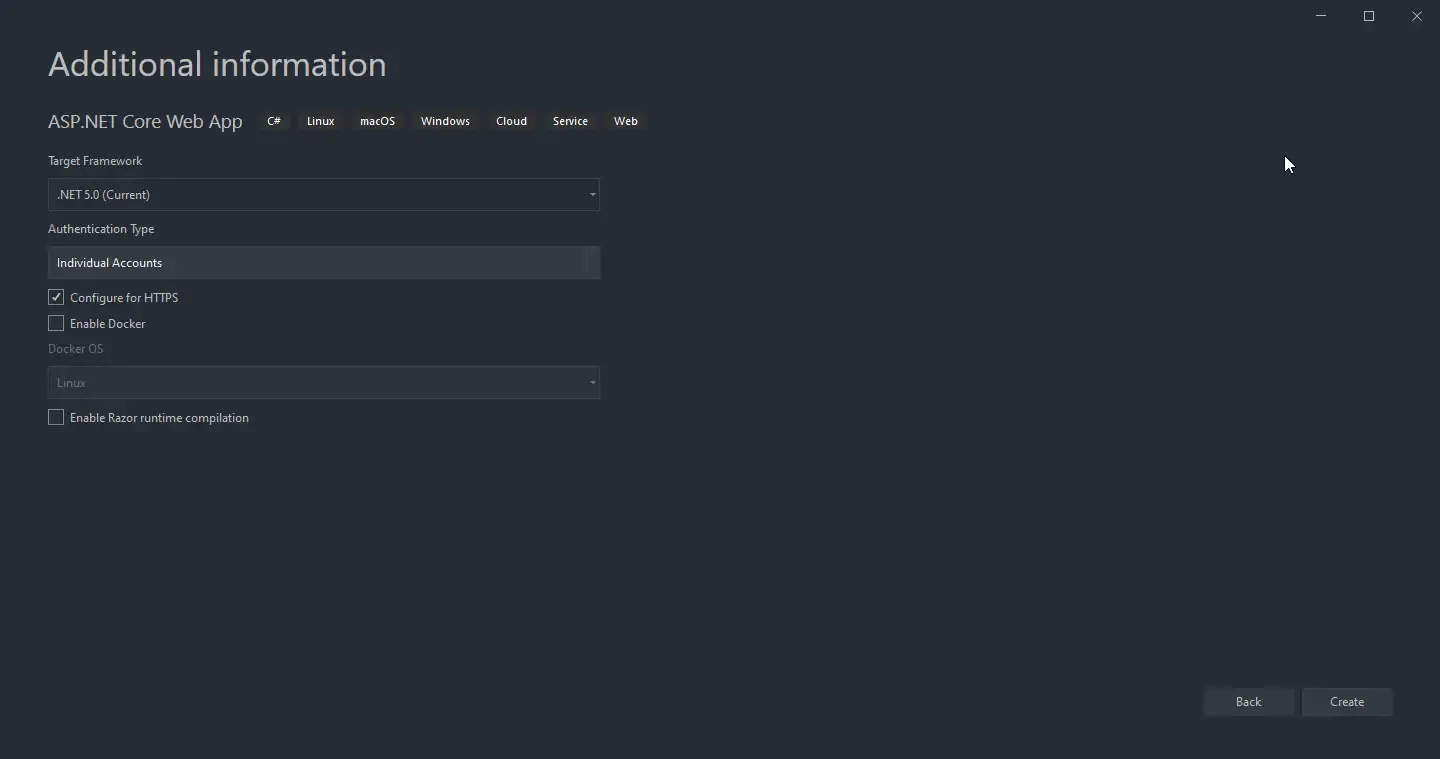This screenshot has width=1440, height=759.
Task: Click the ASP.NET Core Web App heading
Action: coord(145,121)
